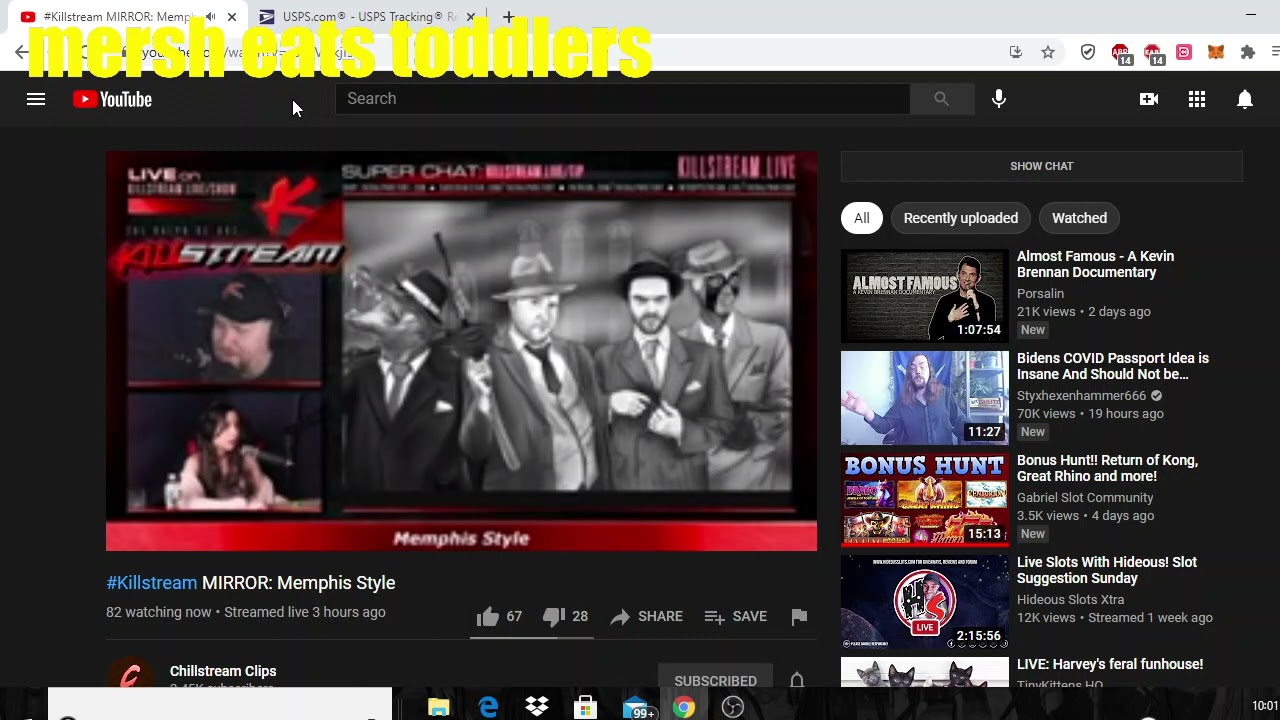Close the USPS Tracking tab
Screen dimensions: 1280x720
pos(471,17)
